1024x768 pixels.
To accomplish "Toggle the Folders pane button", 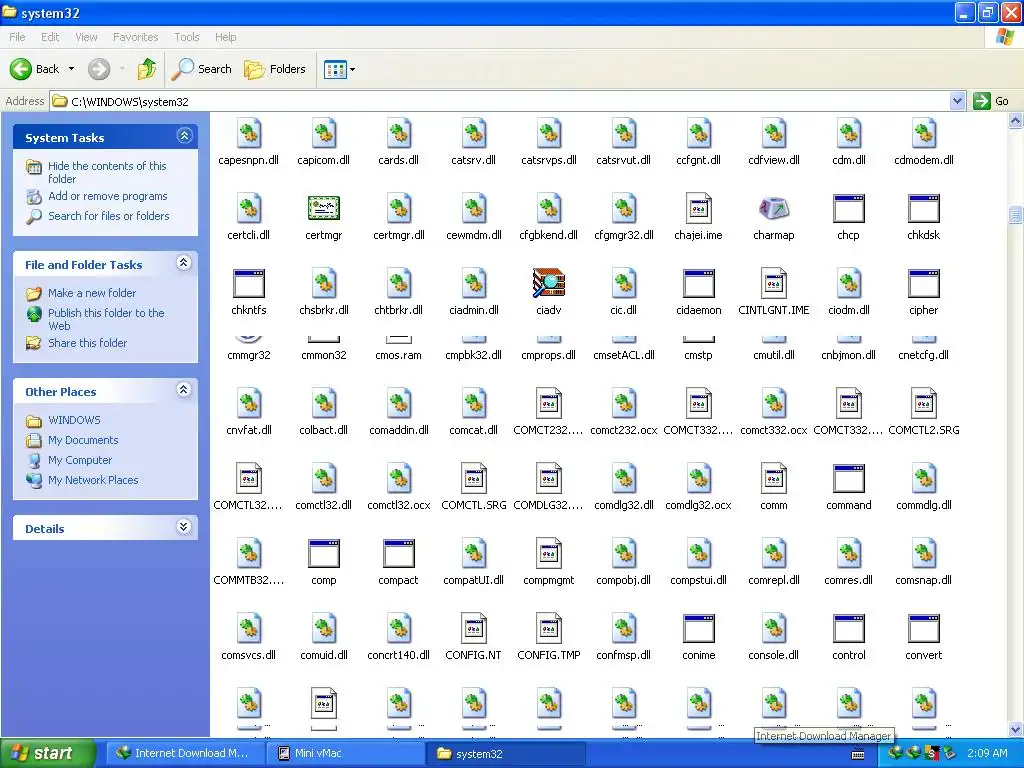I will pos(275,69).
